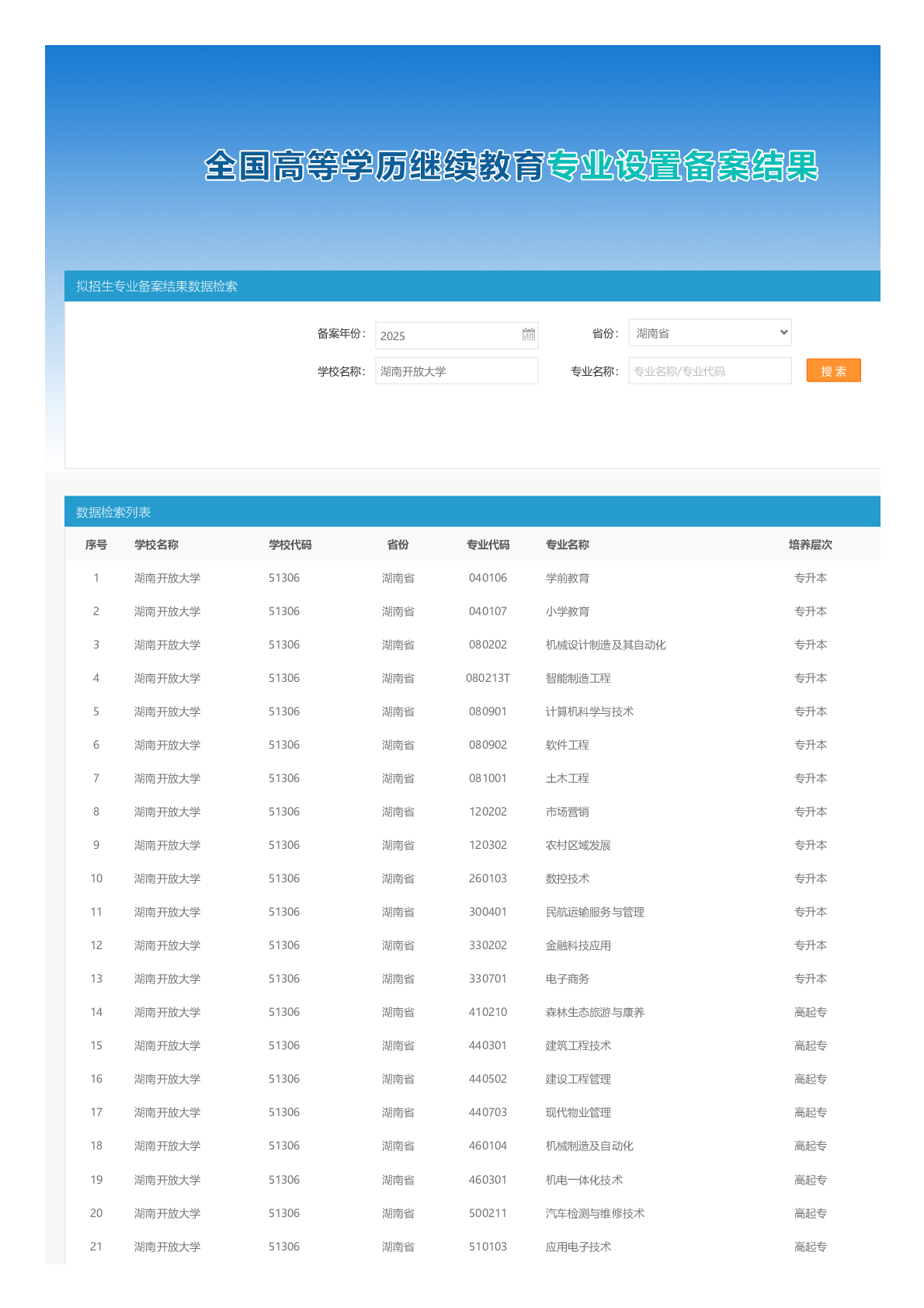The image size is (924, 1308).
Task: Select the 学前教育 row in the table
Action: click(x=568, y=579)
